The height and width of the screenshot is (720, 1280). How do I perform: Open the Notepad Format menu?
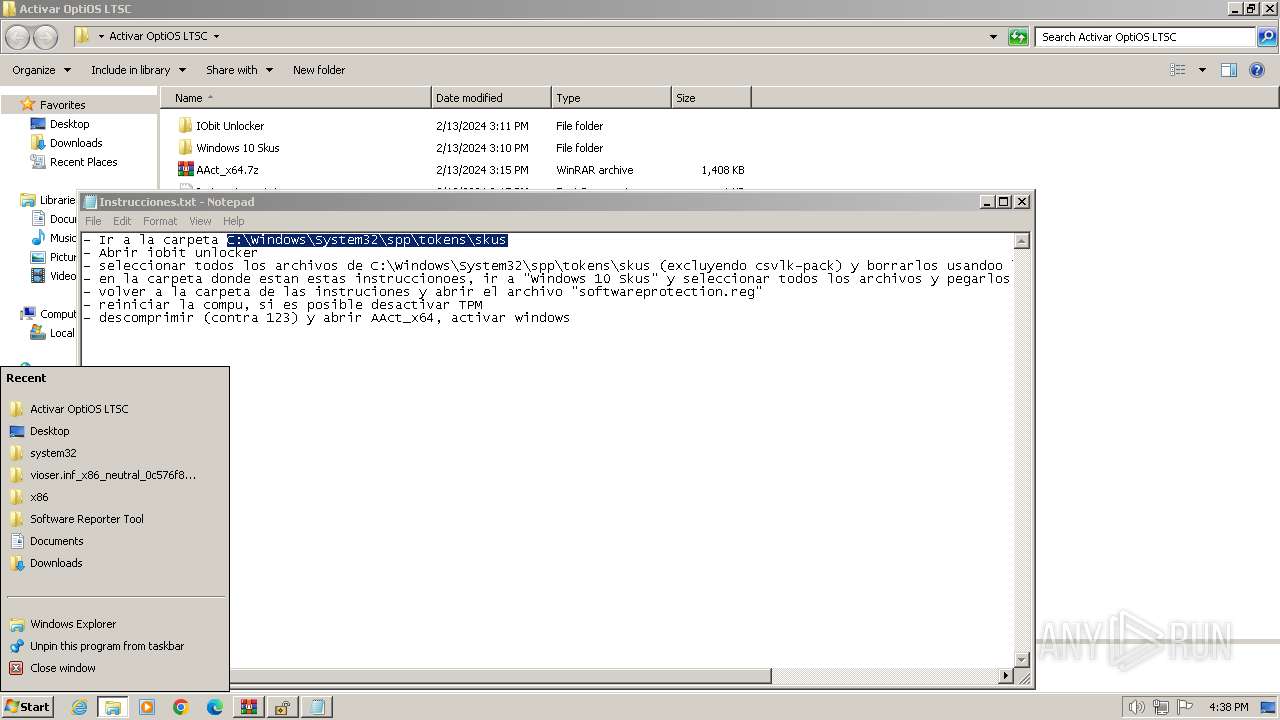point(160,221)
